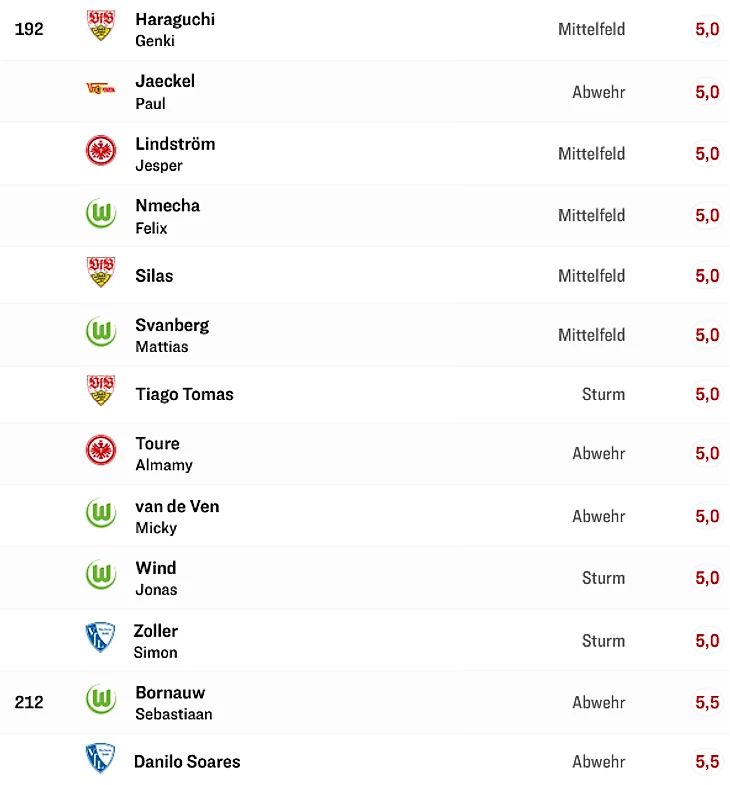Viewport: 730px width, 785px height.
Task: Open the Jaeckel Paul player link
Action: (165, 91)
